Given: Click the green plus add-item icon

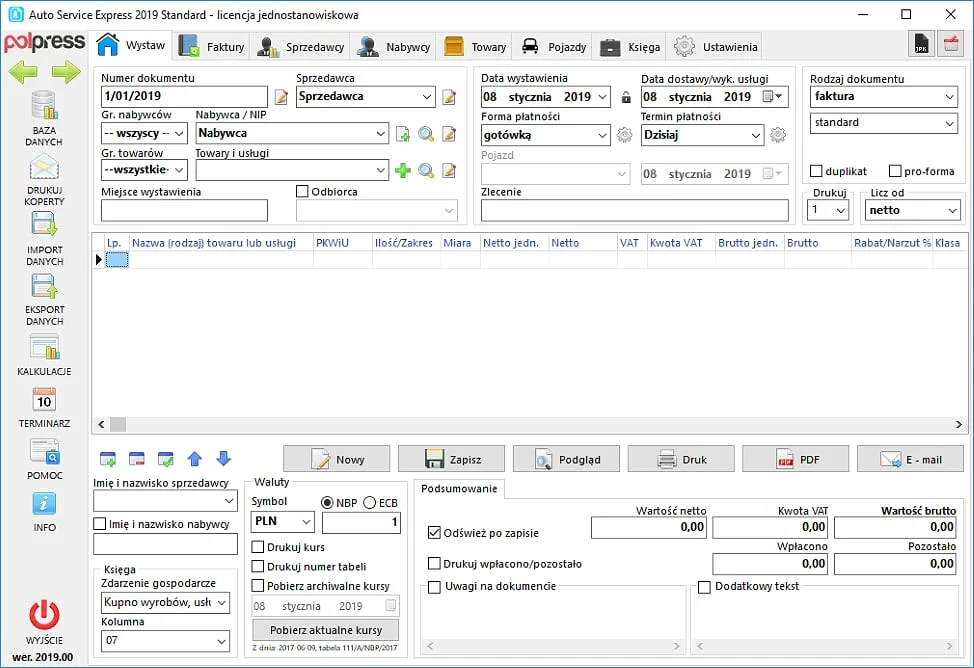Looking at the screenshot, I should pos(403,171).
